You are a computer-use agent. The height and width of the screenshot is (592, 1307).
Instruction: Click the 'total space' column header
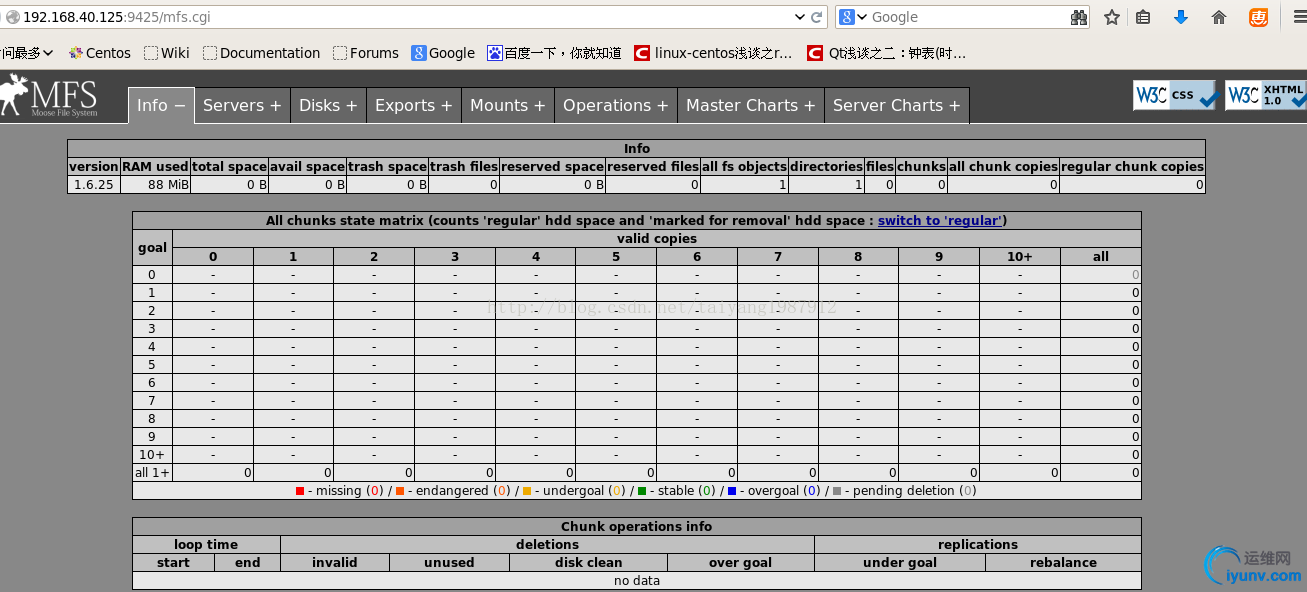[x=230, y=167]
